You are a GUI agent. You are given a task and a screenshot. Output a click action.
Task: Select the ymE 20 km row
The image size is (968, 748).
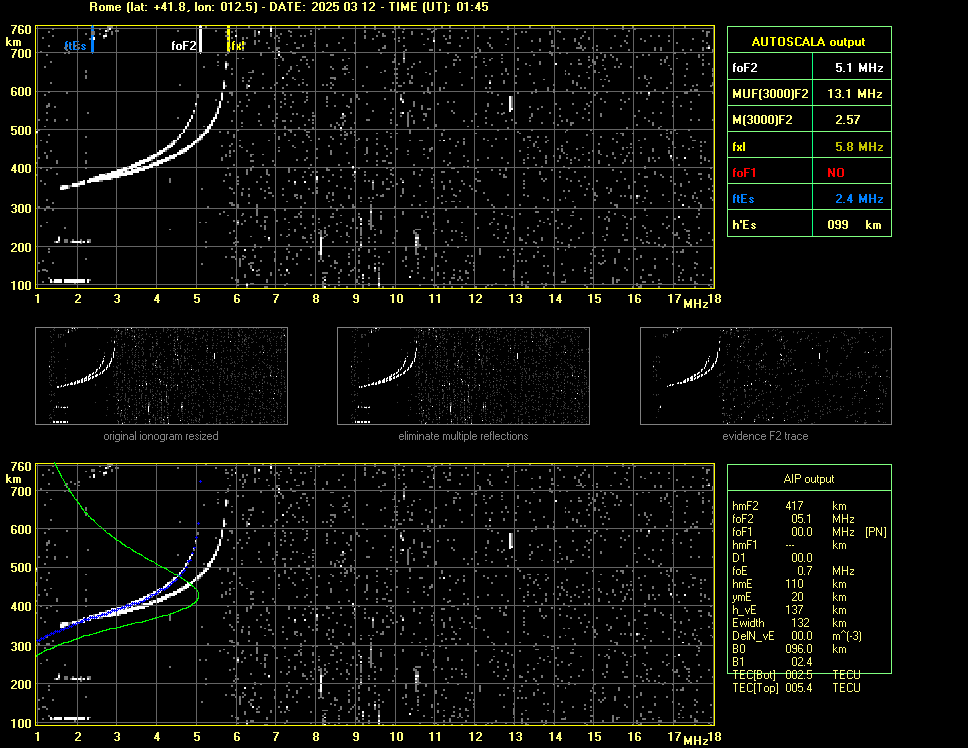[x=788, y=597]
